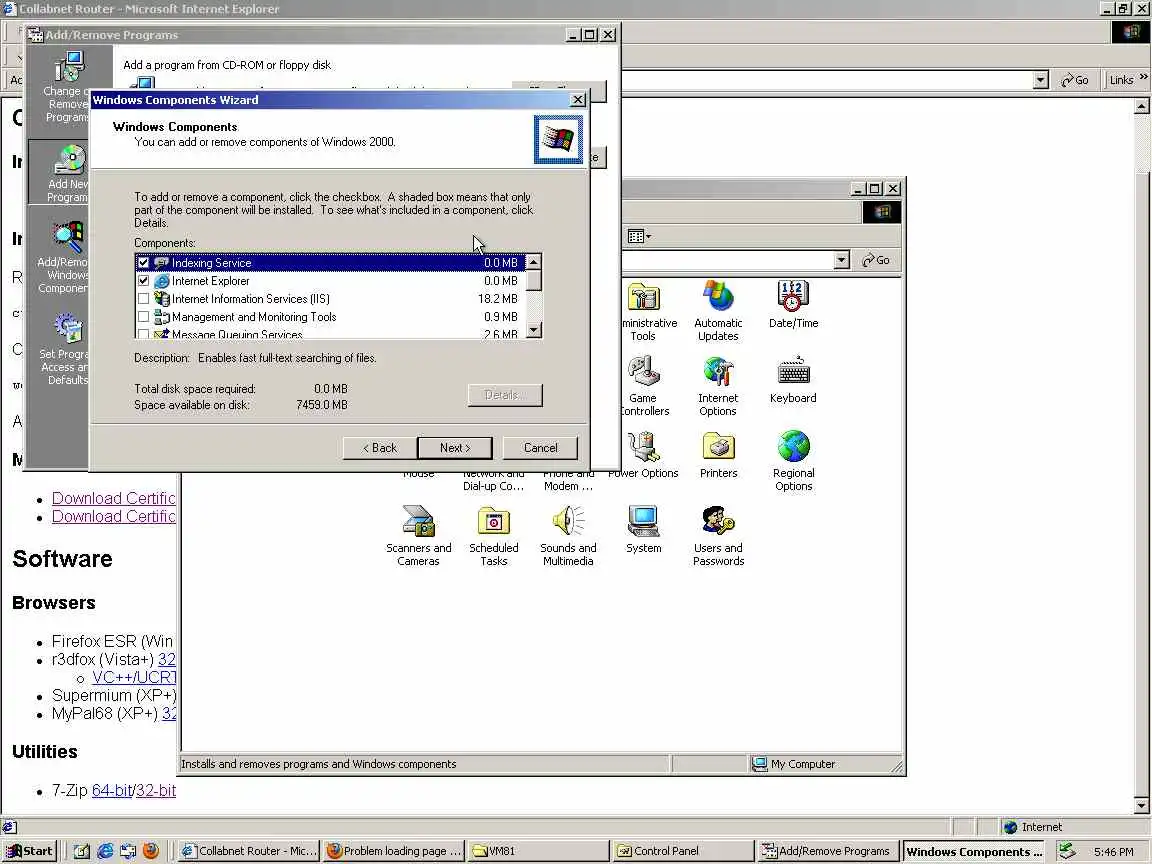Click the Control Panel address field
1152x864 pixels.
coord(727,260)
